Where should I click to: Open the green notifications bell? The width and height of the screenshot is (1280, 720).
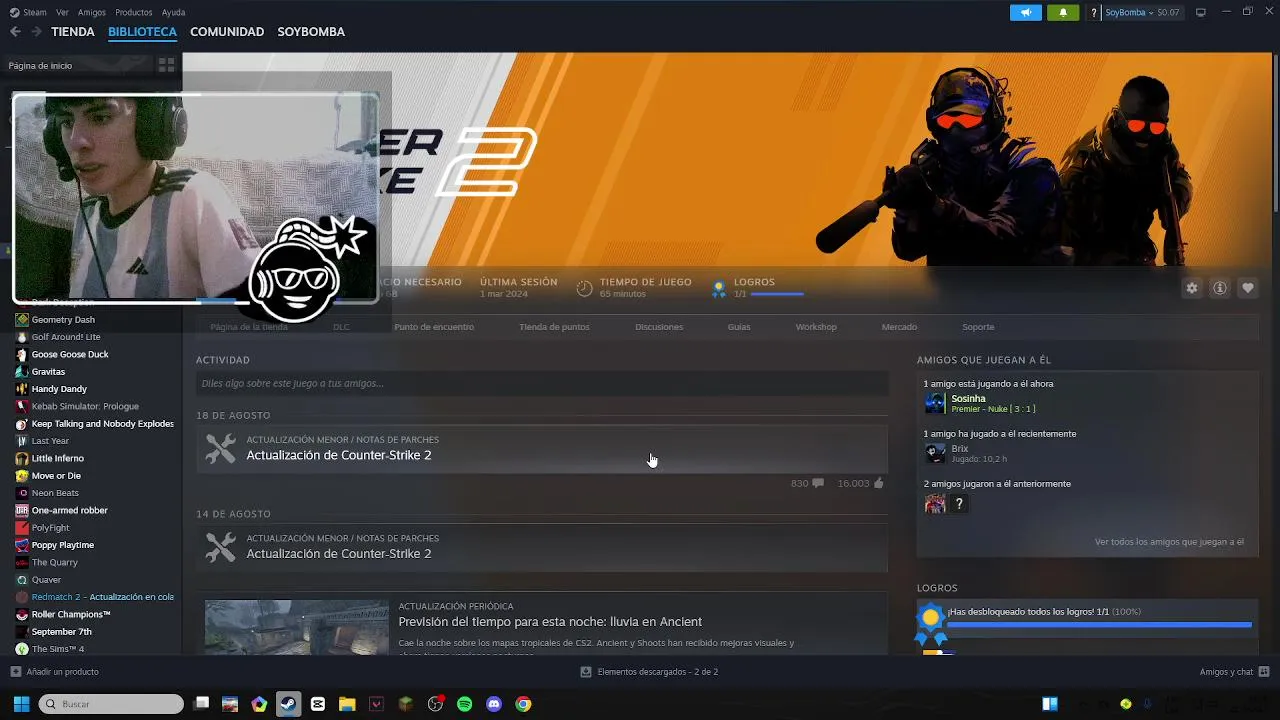[x=1063, y=13]
